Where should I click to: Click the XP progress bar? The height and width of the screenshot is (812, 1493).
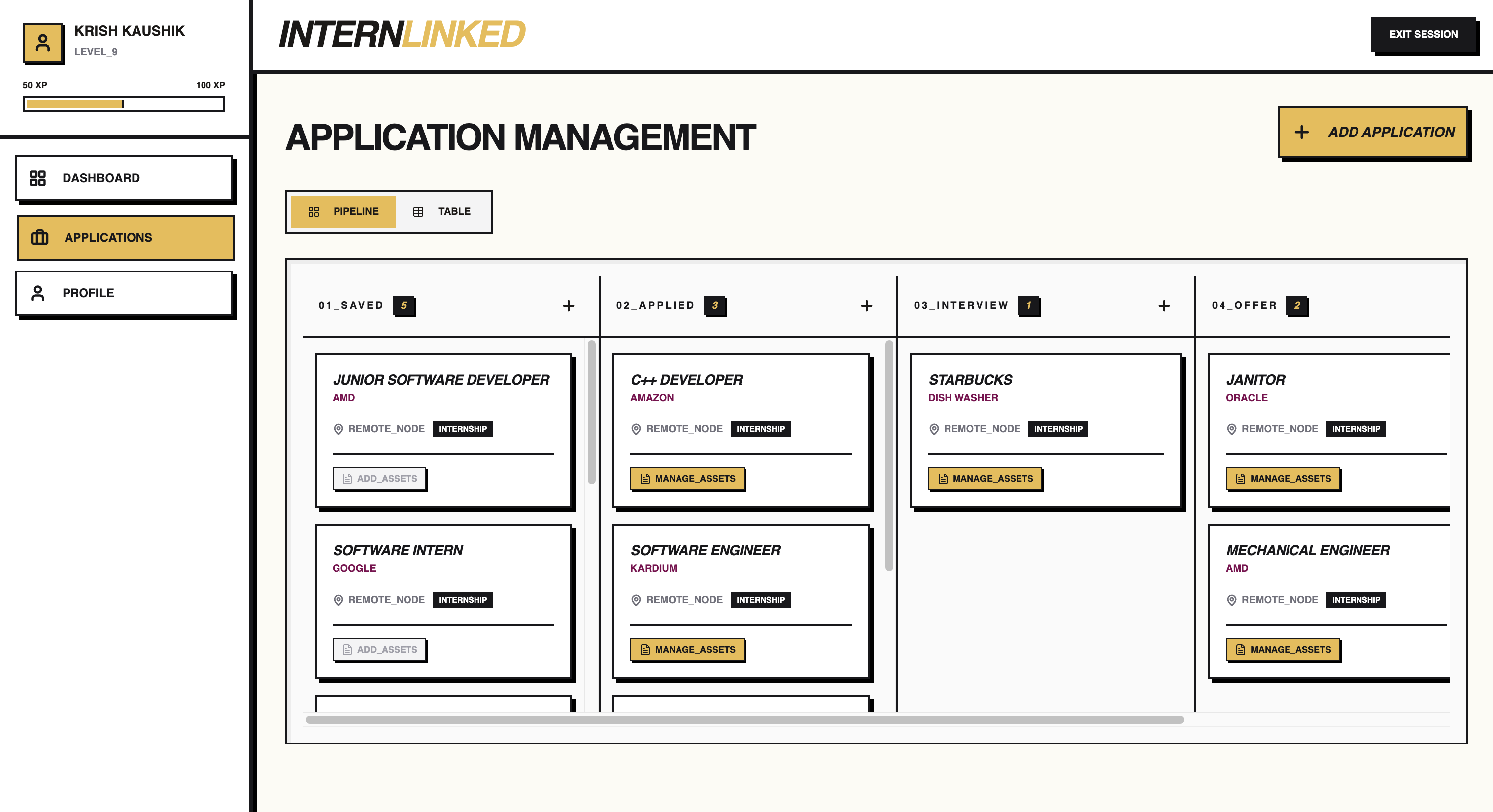[124, 104]
